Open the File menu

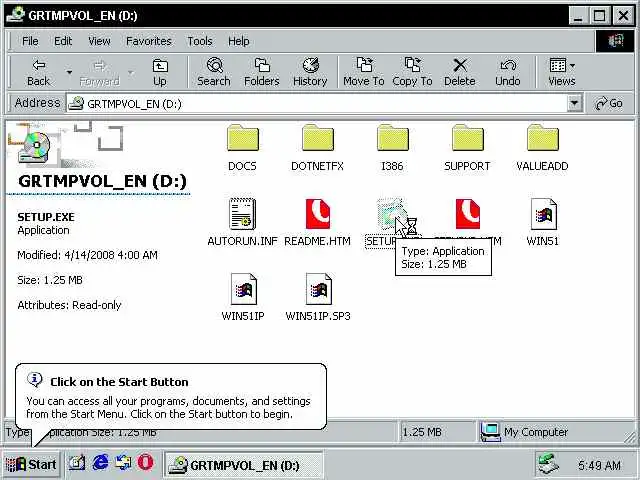(30, 41)
